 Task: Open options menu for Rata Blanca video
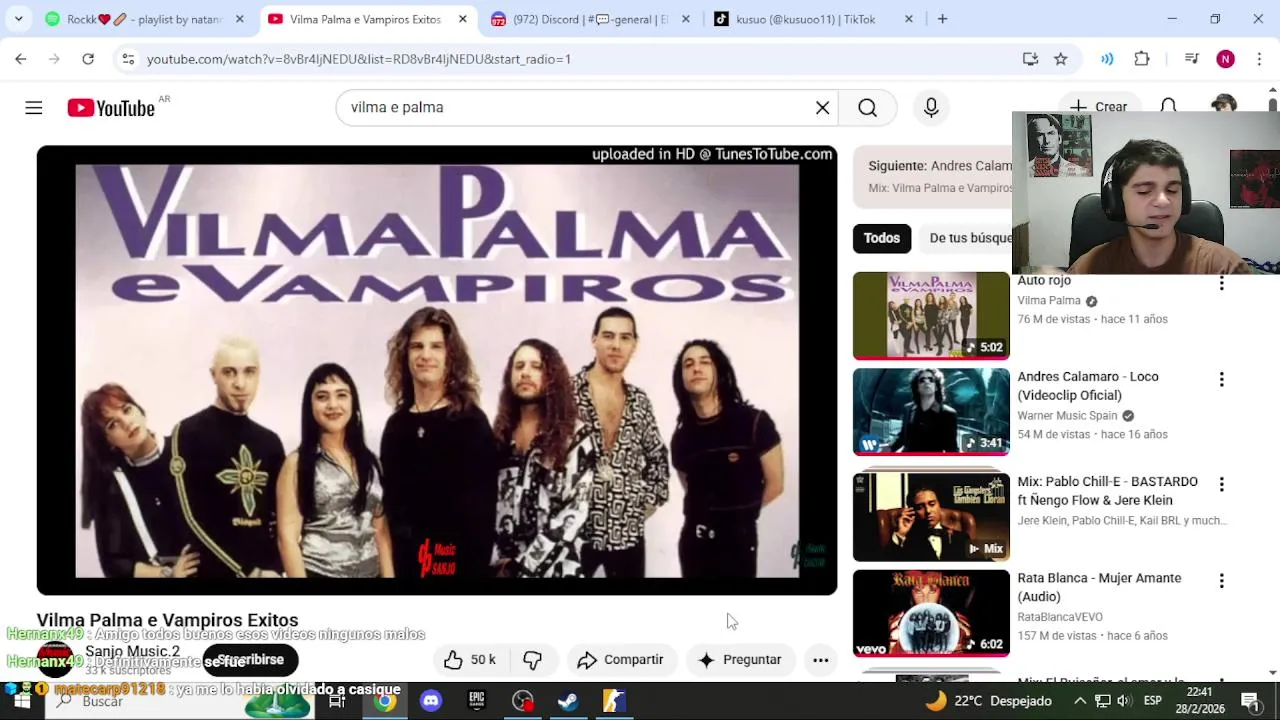[x=1221, y=581]
